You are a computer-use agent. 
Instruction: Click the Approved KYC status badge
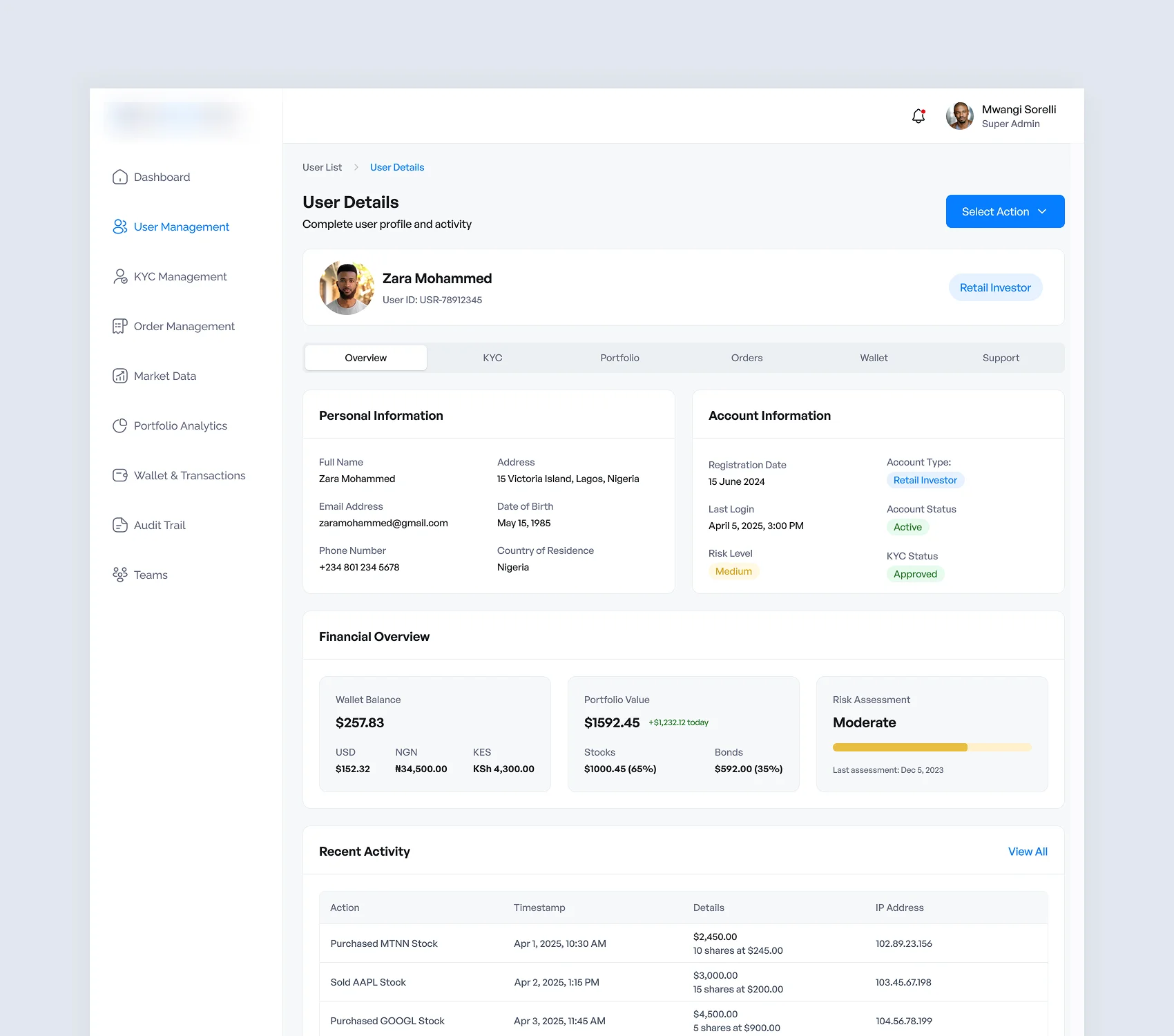915,574
